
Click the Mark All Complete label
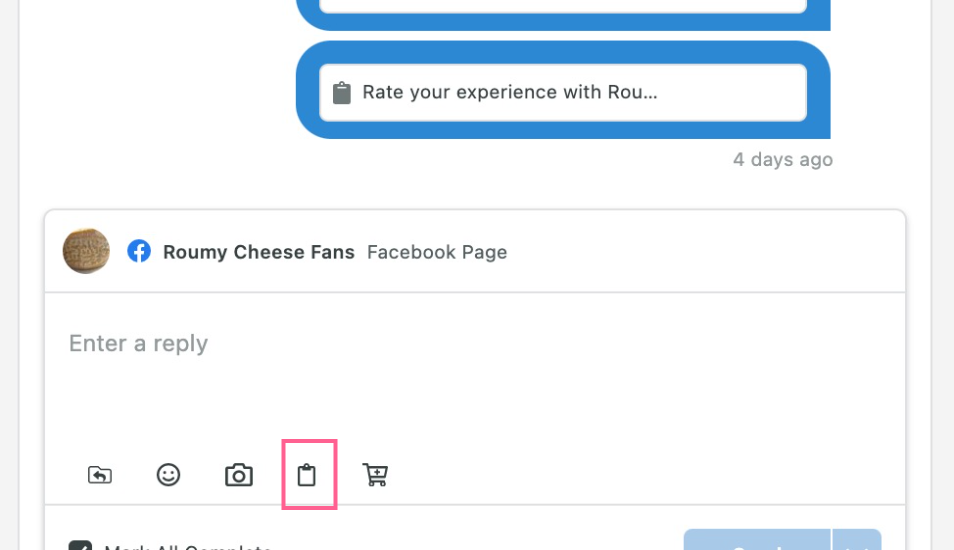pyautogui.click(x=187, y=546)
